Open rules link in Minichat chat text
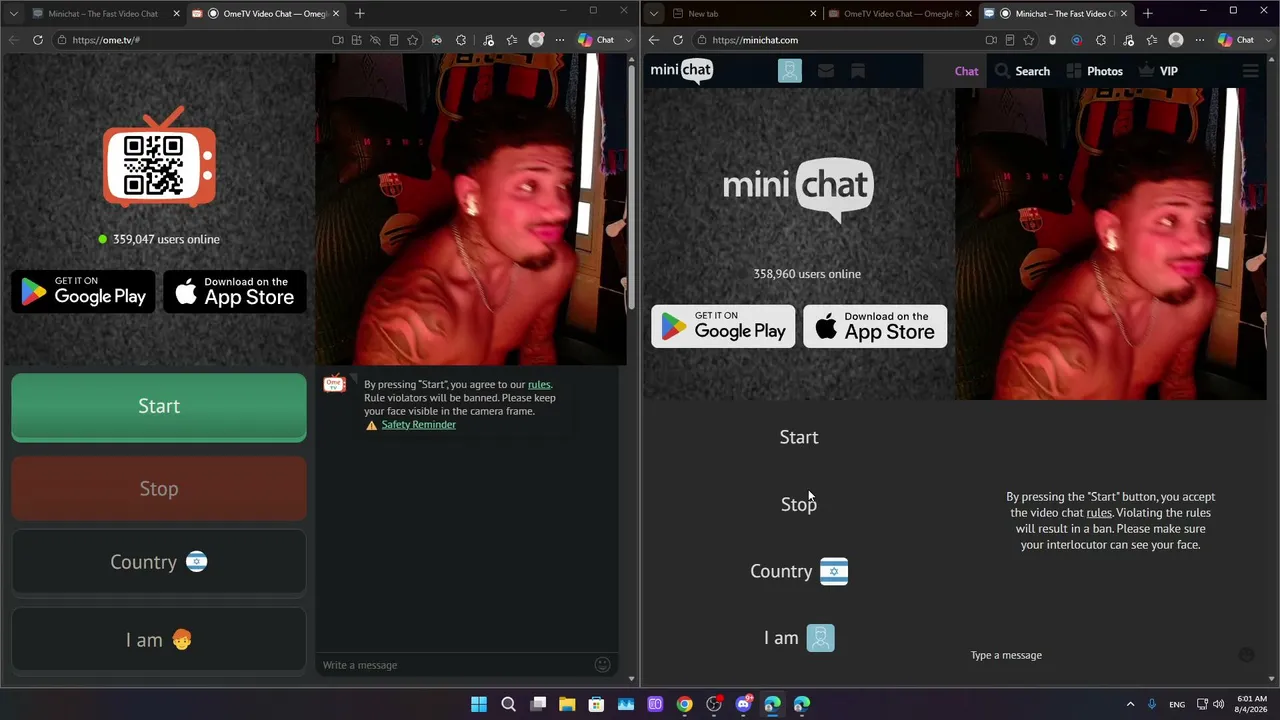The height and width of the screenshot is (720, 1280). (x=1099, y=513)
